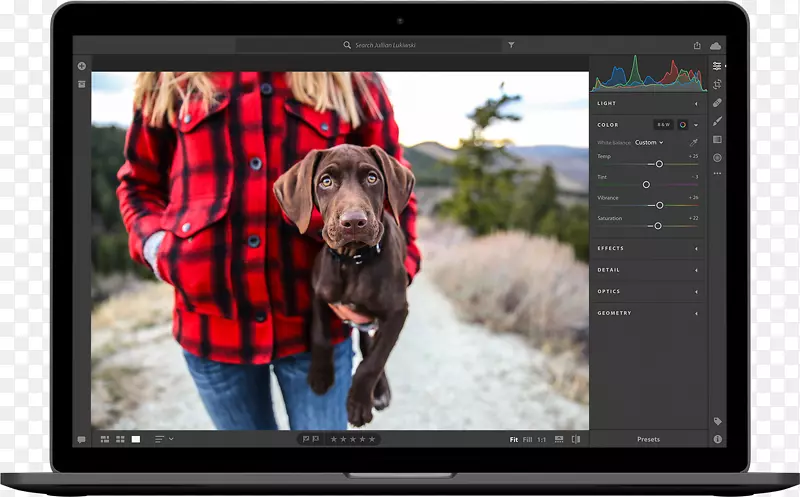Click the Saturation value +22
This screenshot has width=800, height=497.
pos(693,218)
